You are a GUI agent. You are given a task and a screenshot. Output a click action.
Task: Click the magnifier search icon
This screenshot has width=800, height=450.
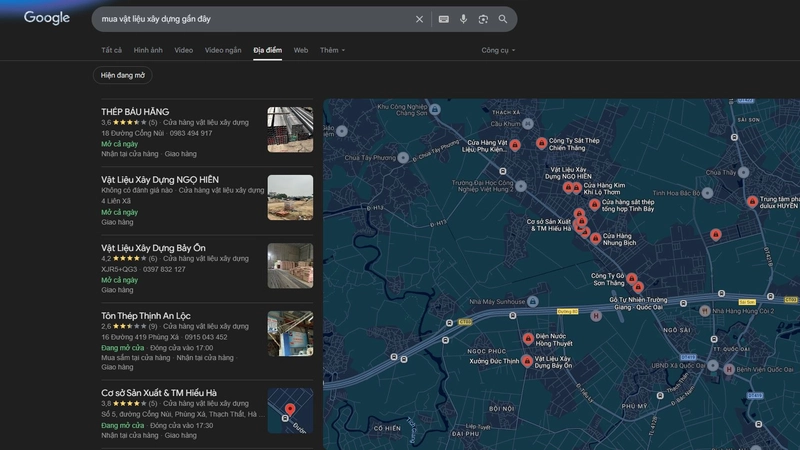click(503, 19)
